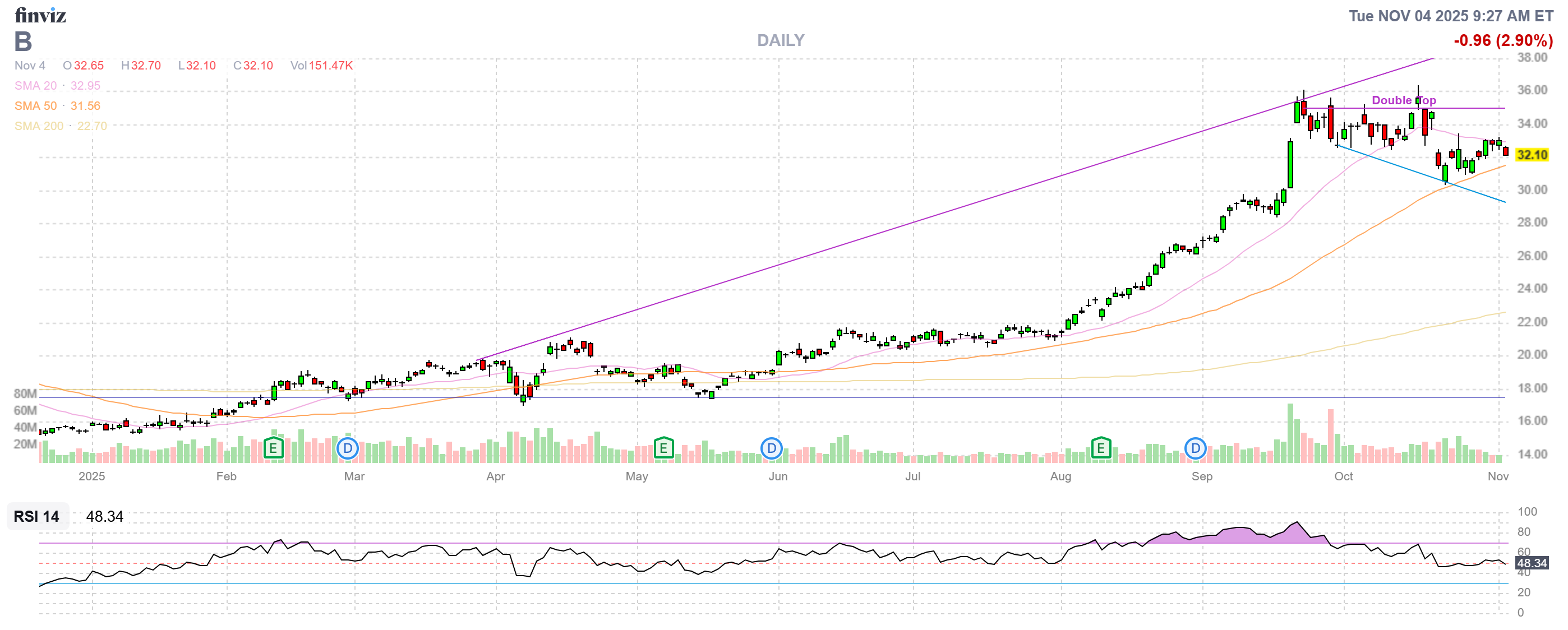This screenshot has width=1568, height=630.
Task: Click the September dividend D marker
Action: click(1196, 449)
